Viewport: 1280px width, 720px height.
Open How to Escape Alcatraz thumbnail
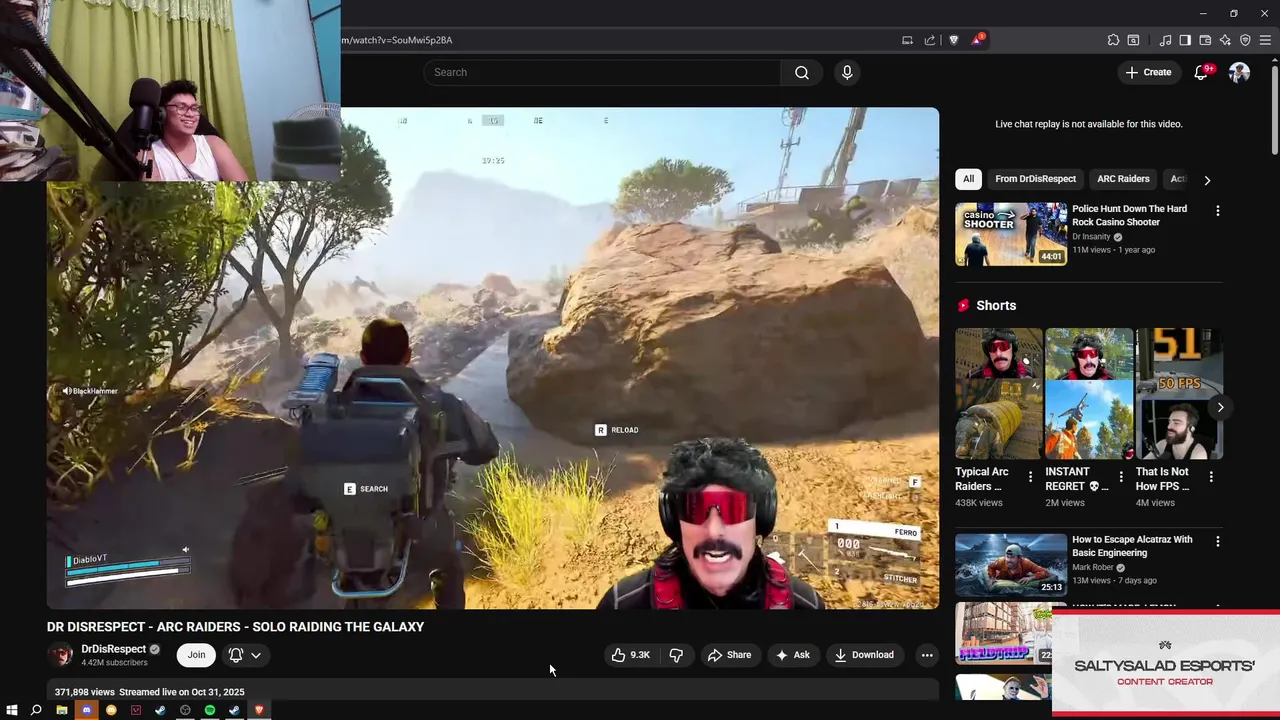1011,565
